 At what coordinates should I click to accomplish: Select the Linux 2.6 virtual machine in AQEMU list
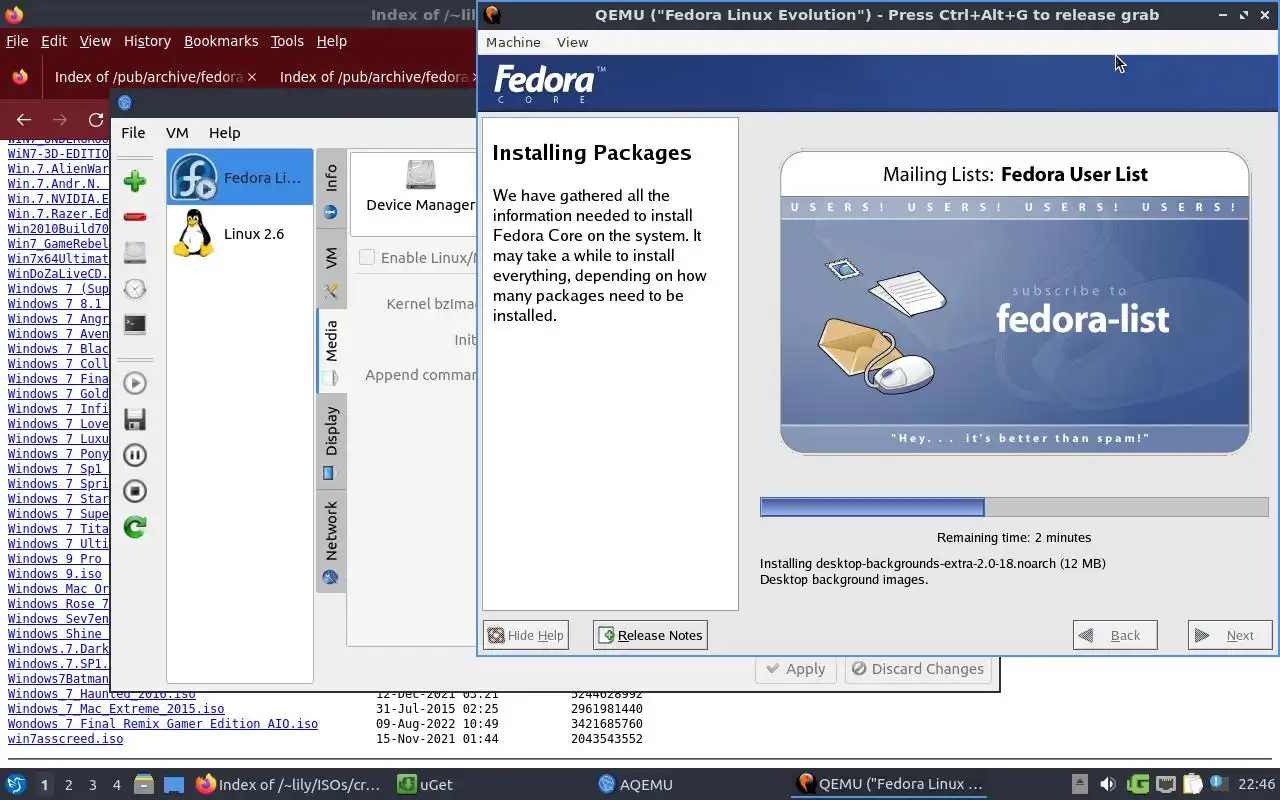click(240, 234)
